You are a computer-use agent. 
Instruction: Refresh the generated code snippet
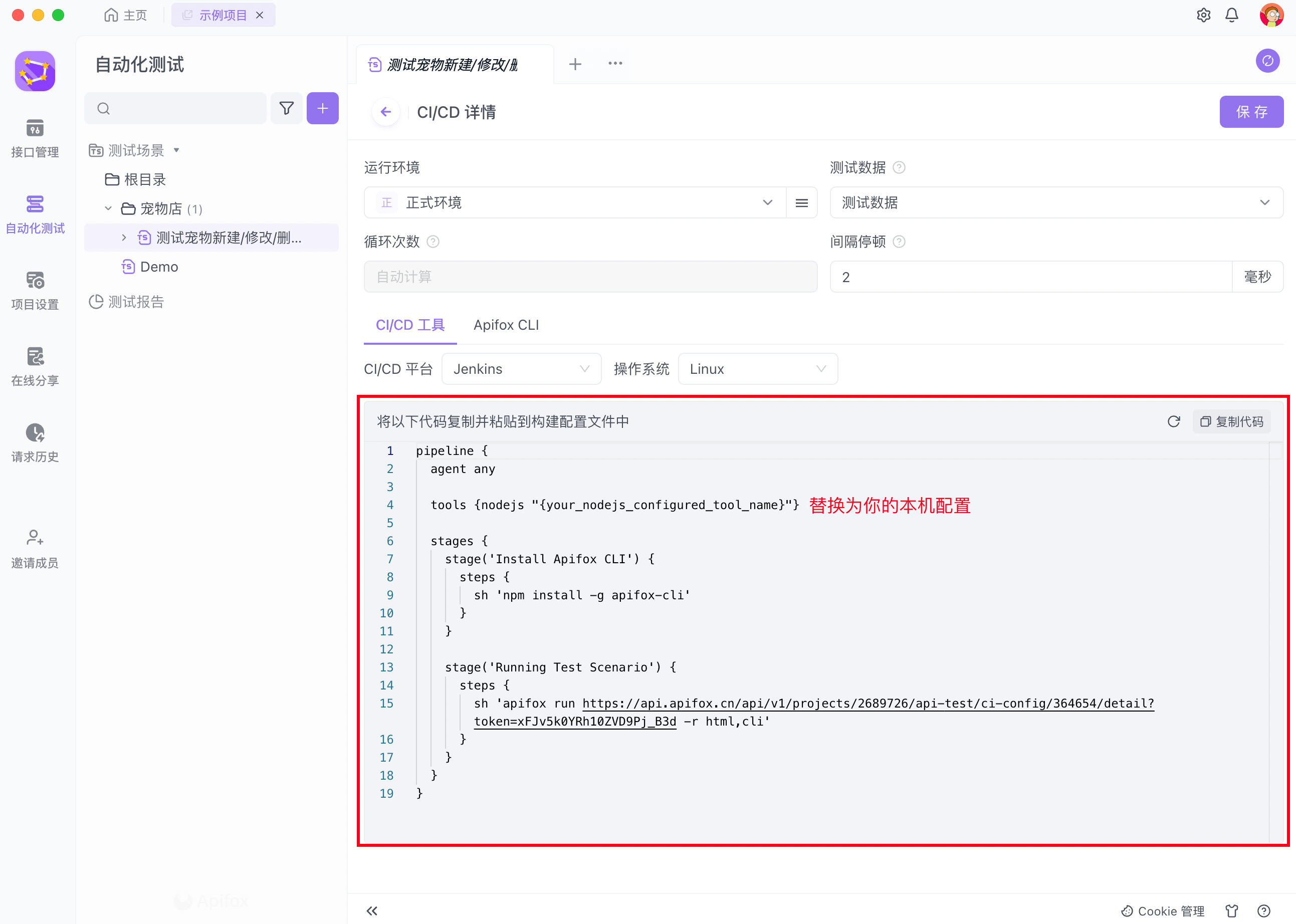click(1173, 421)
